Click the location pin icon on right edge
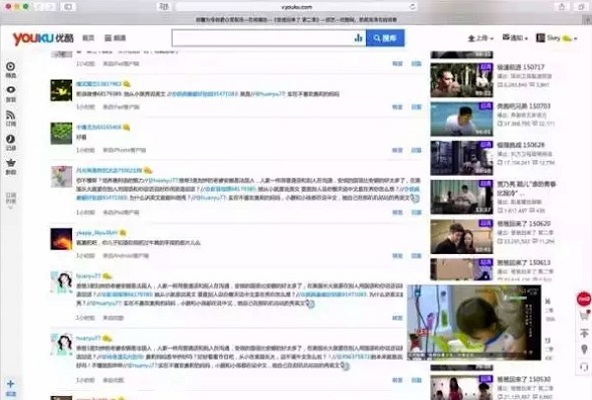Screen dimensions: 592x400 [584, 349]
